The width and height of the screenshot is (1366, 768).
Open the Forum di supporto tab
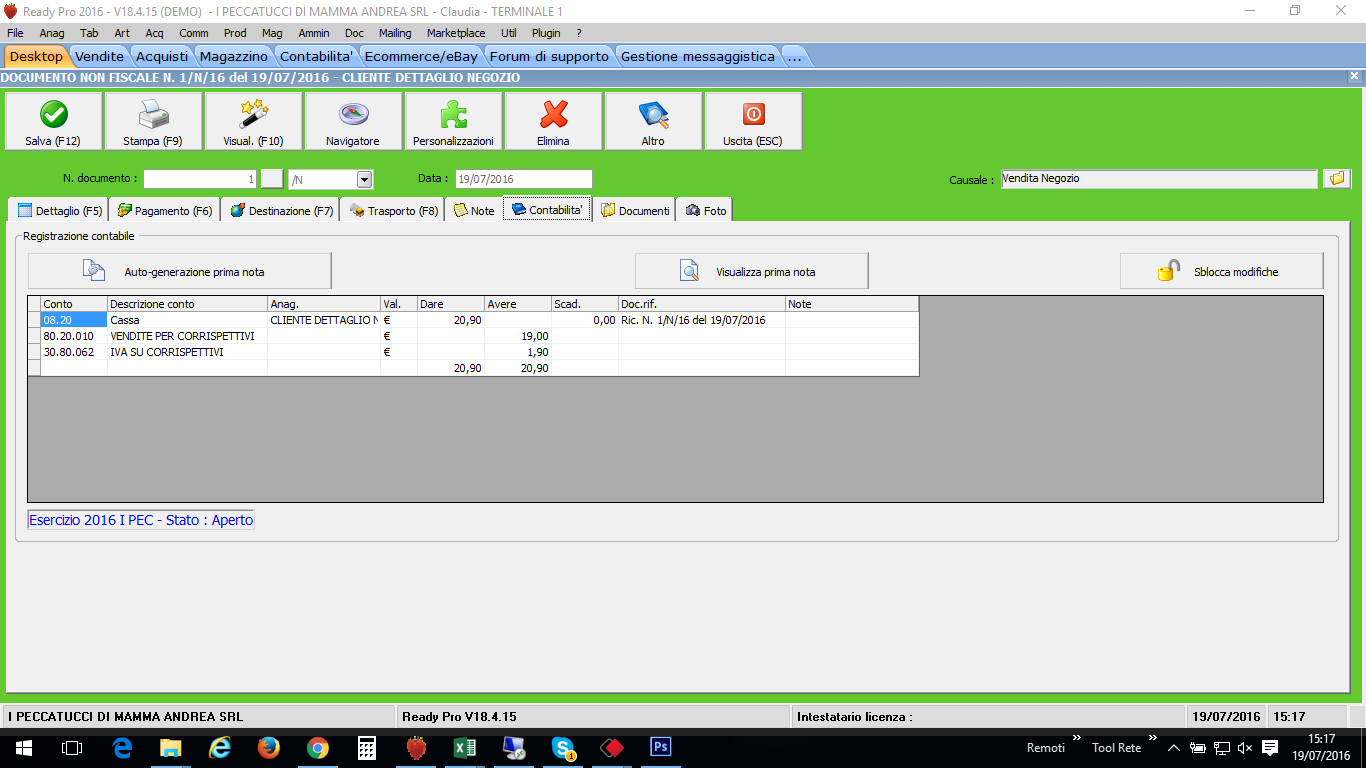pos(549,56)
